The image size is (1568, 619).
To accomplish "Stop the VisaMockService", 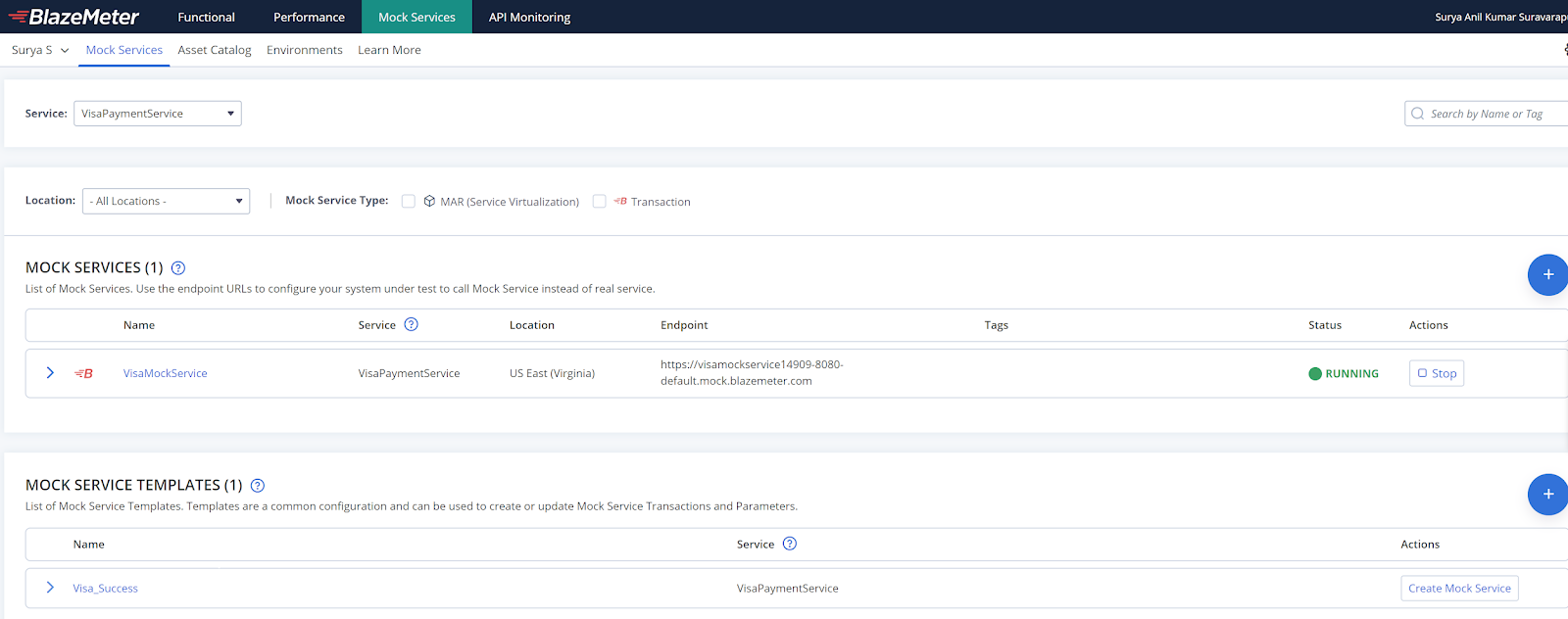I will [1437, 373].
